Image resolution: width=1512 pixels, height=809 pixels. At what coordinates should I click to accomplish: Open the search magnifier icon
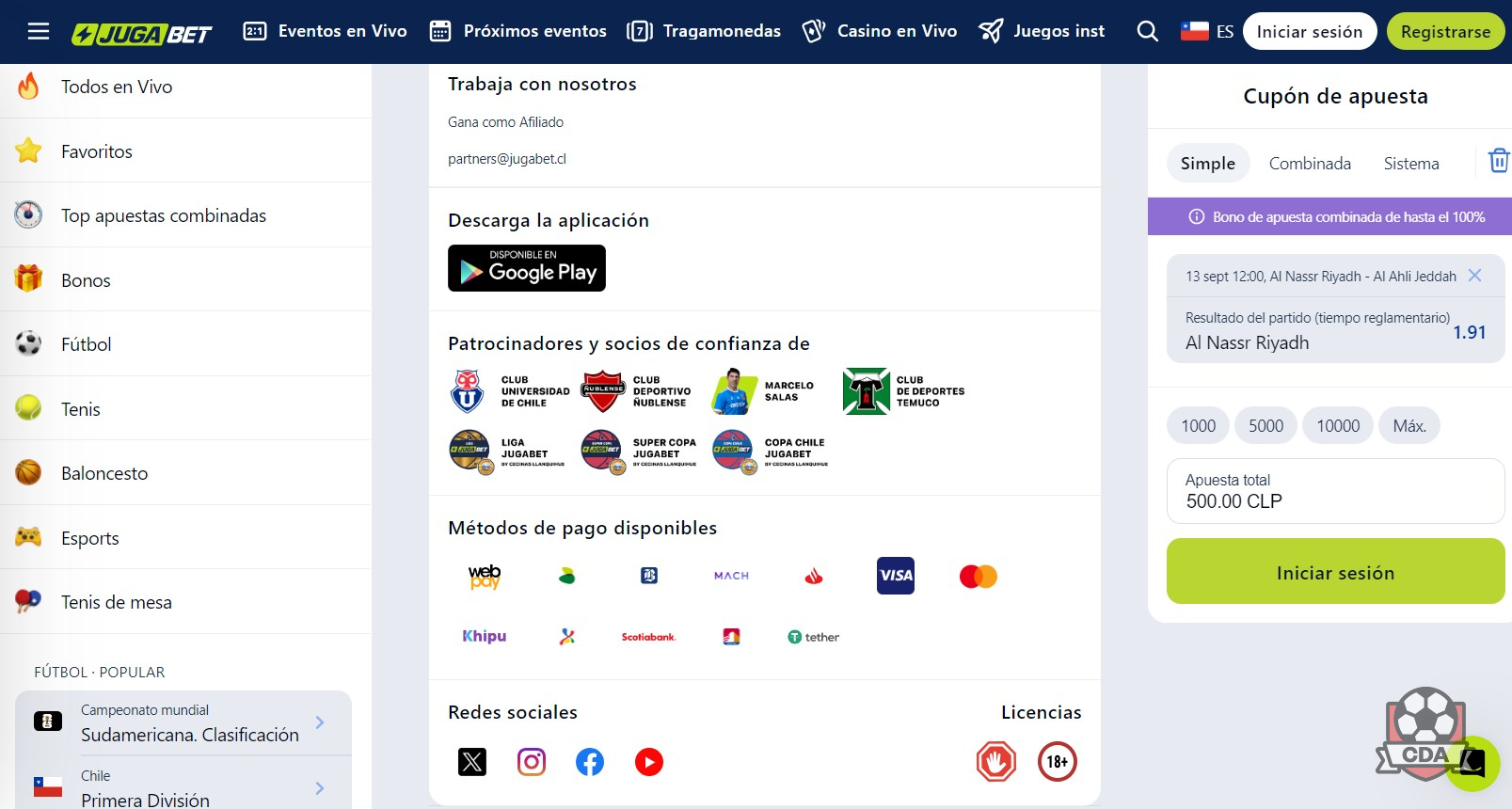point(1147,31)
